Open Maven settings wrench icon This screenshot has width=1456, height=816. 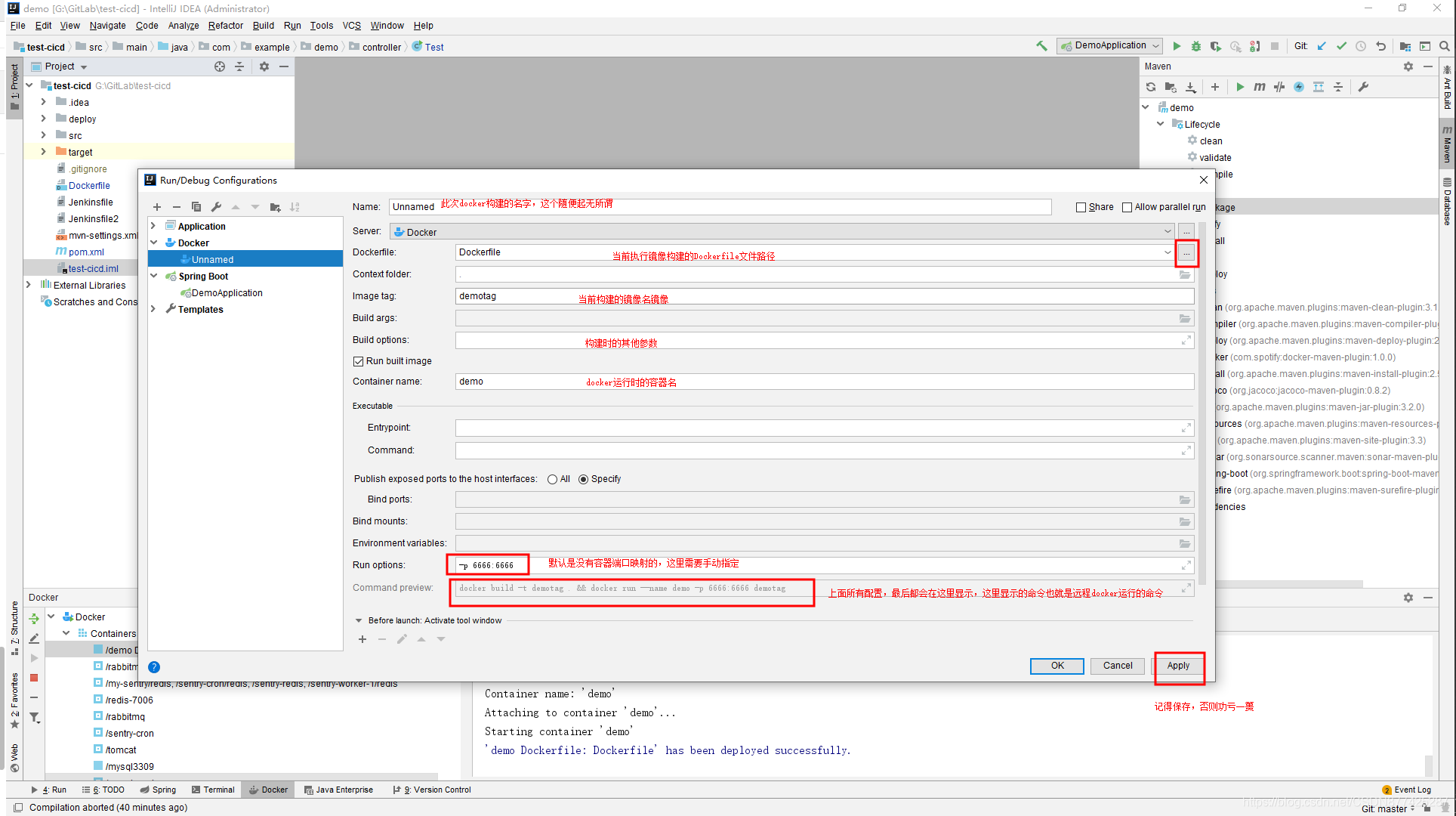pyautogui.click(x=1363, y=87)
